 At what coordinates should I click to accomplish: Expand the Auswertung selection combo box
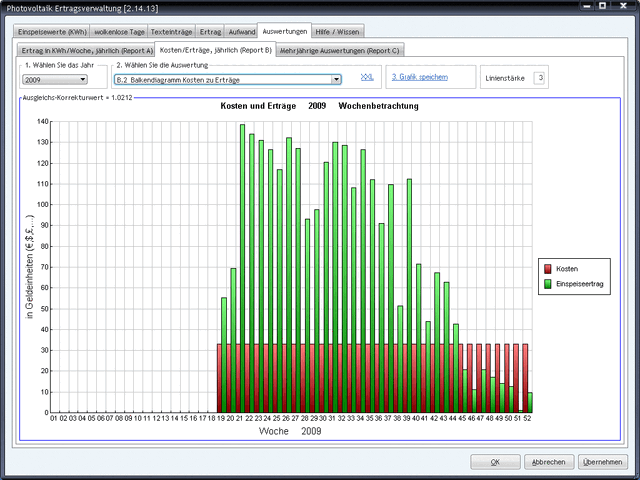228,80
